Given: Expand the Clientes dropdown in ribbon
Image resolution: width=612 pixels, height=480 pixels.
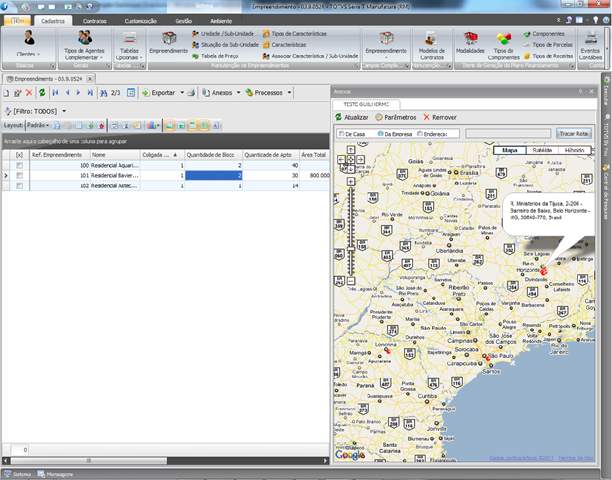Looking at the screenshot, I should click(38, 55).
